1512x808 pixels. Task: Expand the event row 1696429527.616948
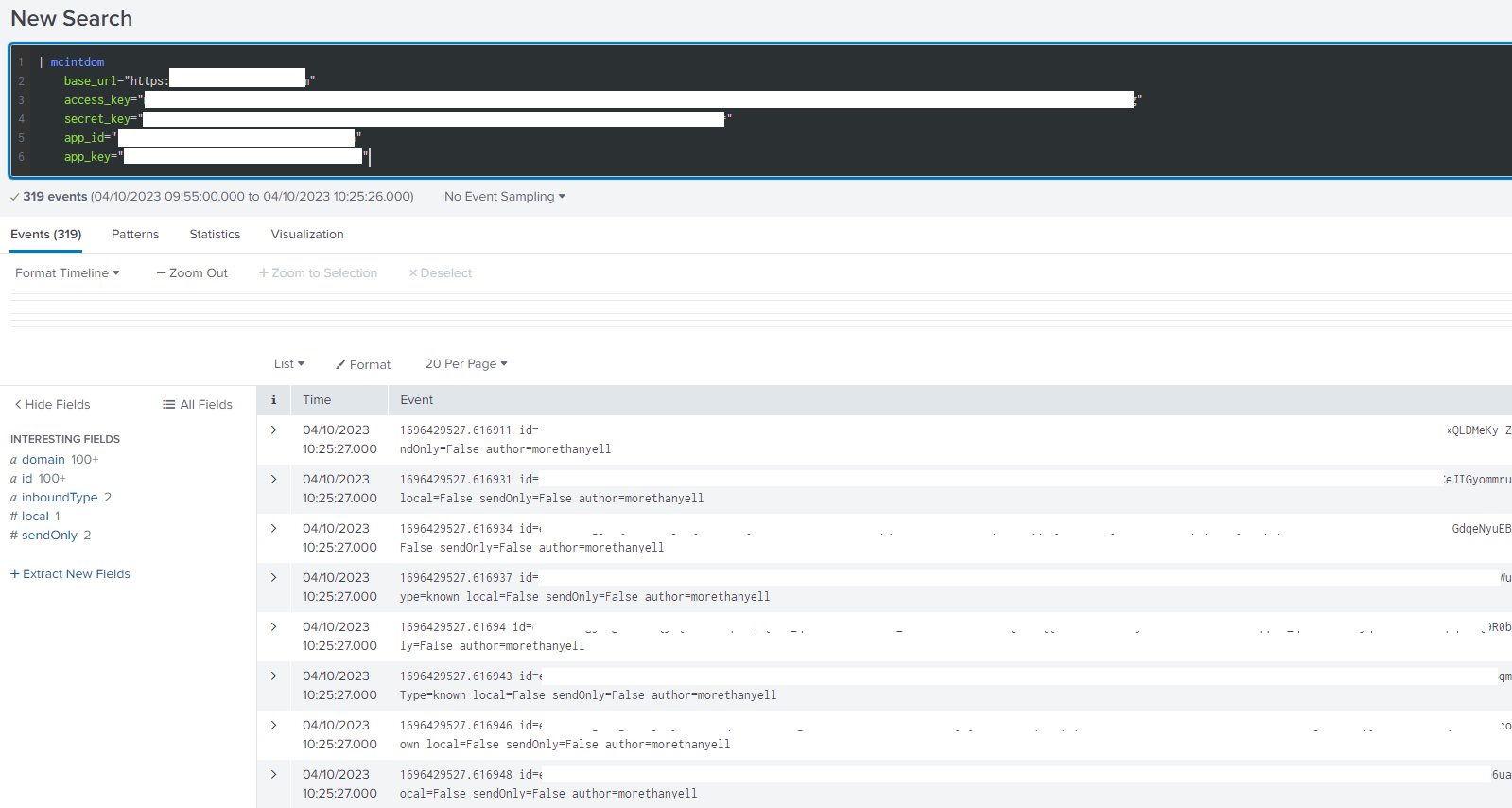point(274,774)
